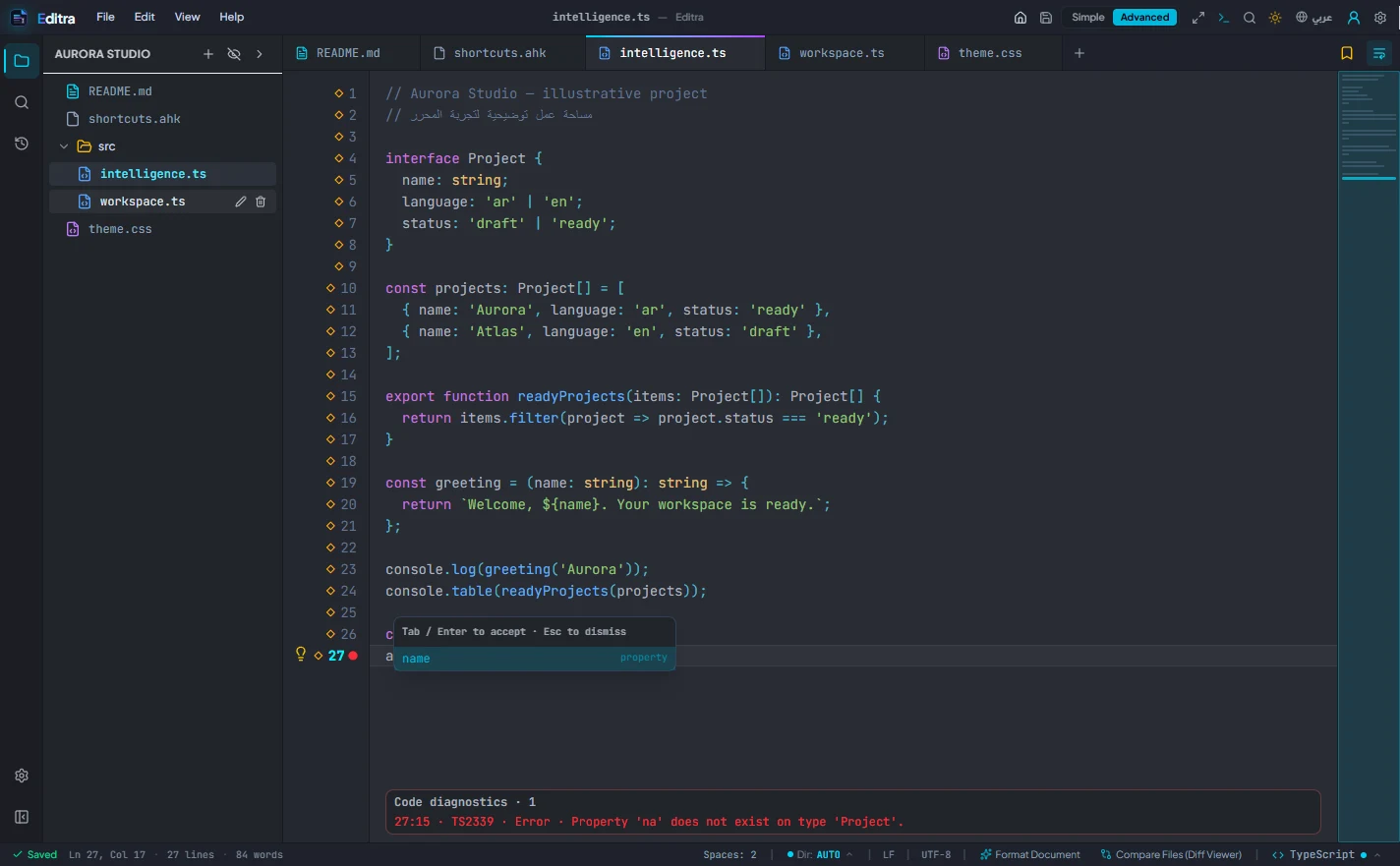1400x866 pixels.
Task: Open the Spaces: 2 indentation selector
Action: [730, 855]
